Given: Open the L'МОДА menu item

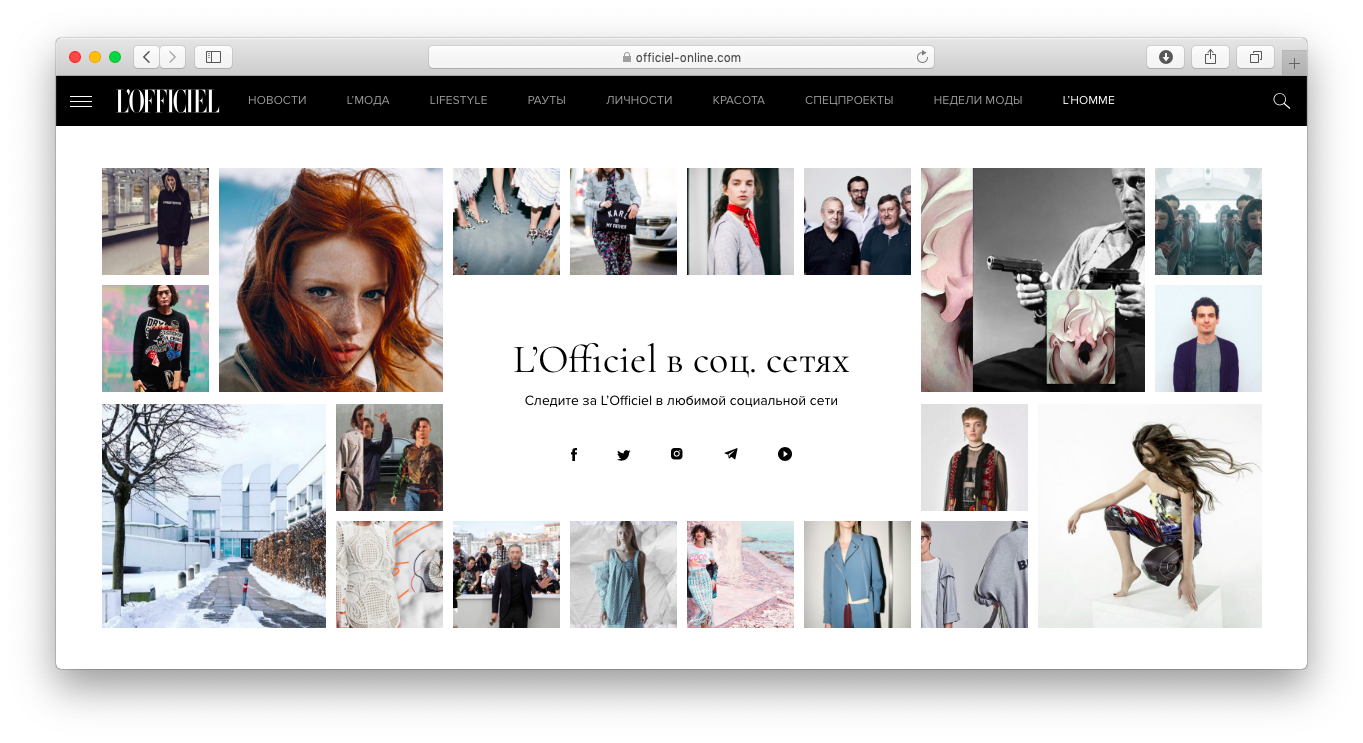Looking at the screenshot, I should point(368,101).
